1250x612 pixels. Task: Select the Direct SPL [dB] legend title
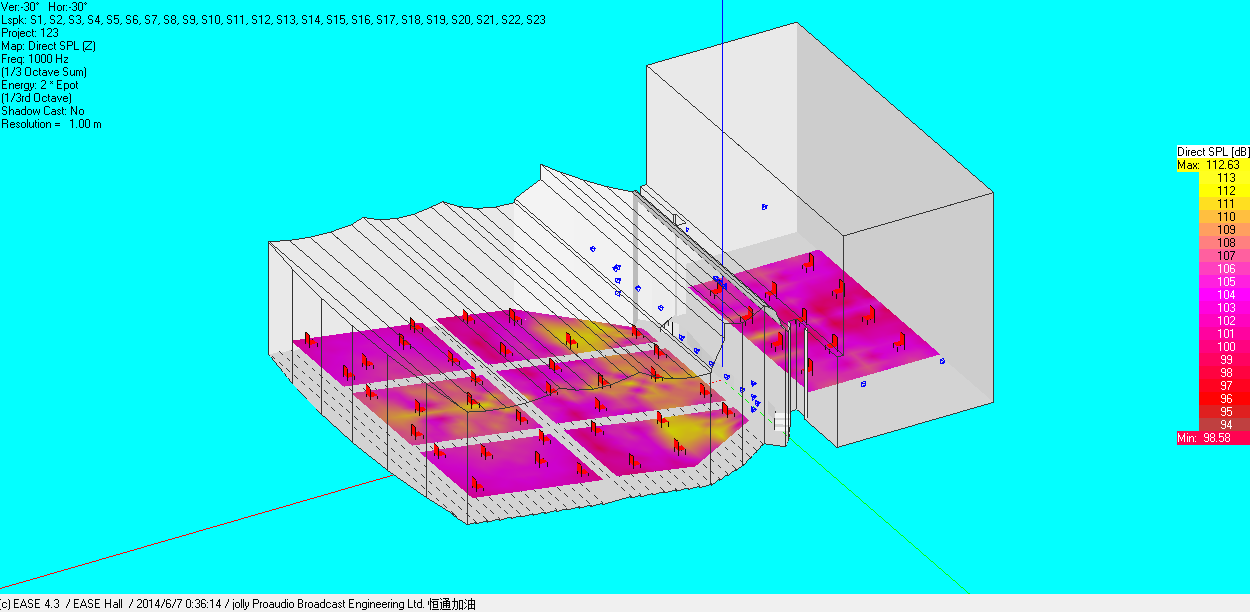[1213, 152]
